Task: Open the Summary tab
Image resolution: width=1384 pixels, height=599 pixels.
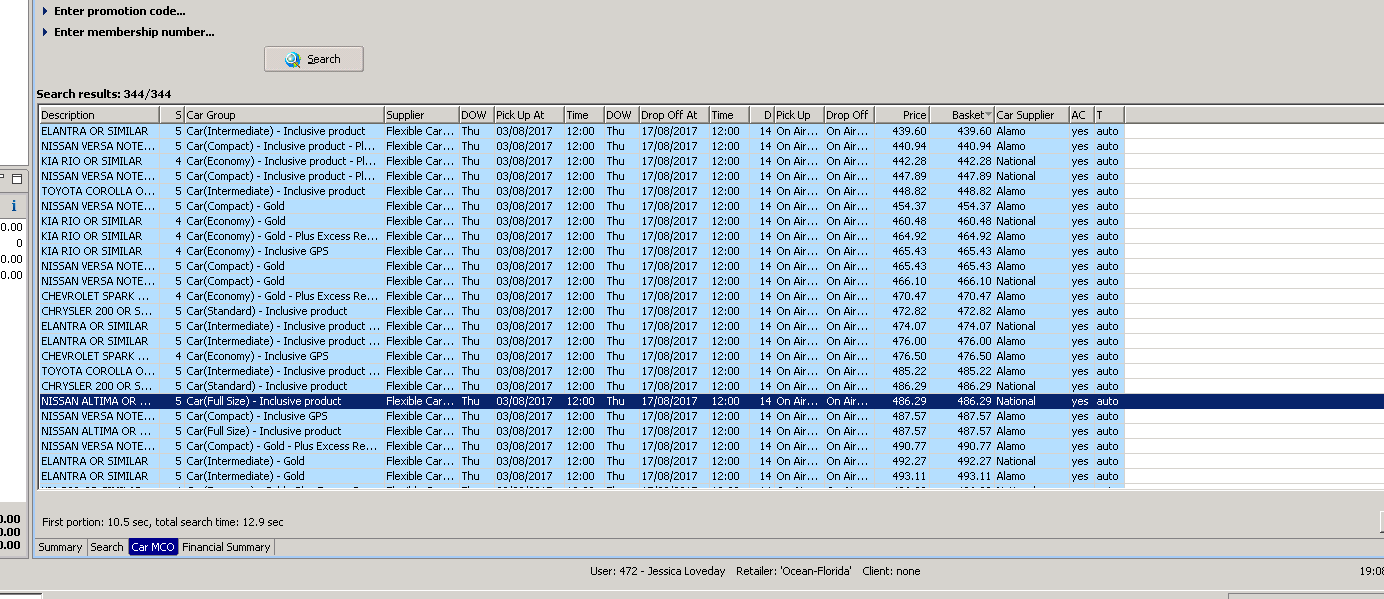Action: [x=60, y=547]
